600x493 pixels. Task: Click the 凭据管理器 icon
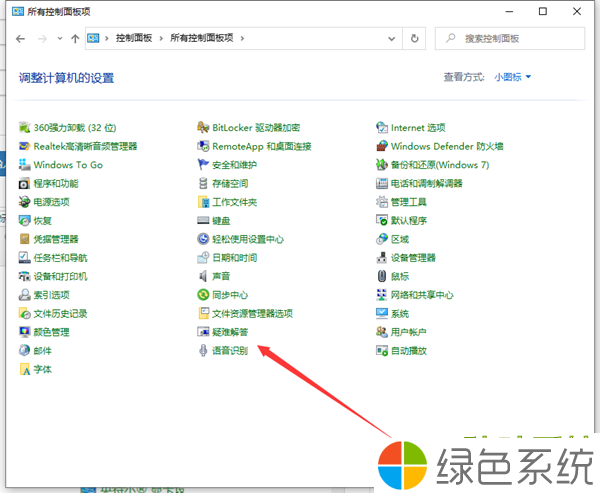(24, 239)
